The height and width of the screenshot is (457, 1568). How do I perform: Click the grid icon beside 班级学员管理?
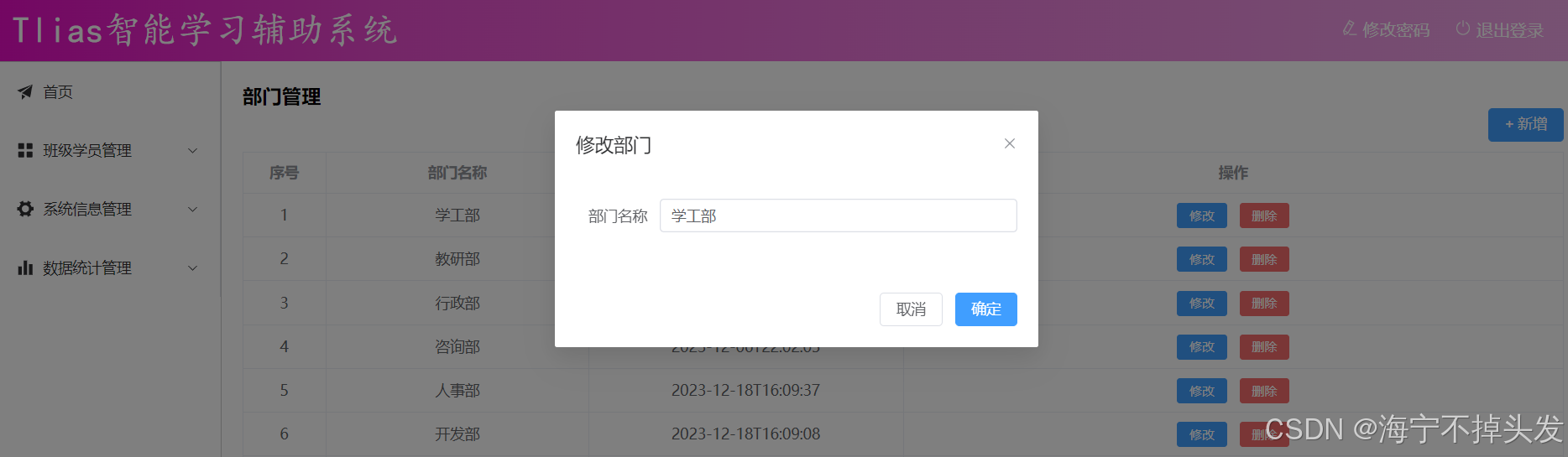(x=25, y=150)
